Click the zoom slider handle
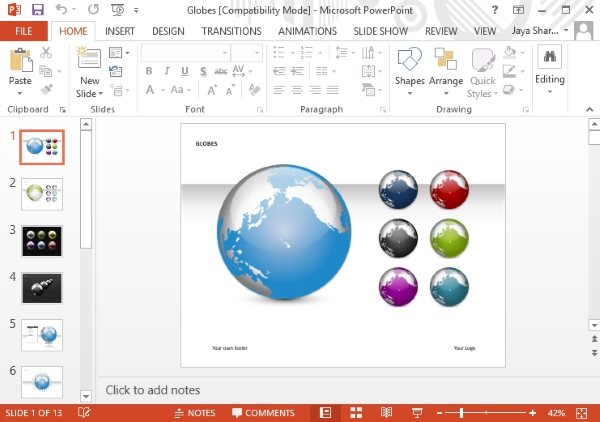The height and width of the screenshot is (422, 600). point(461,413)
